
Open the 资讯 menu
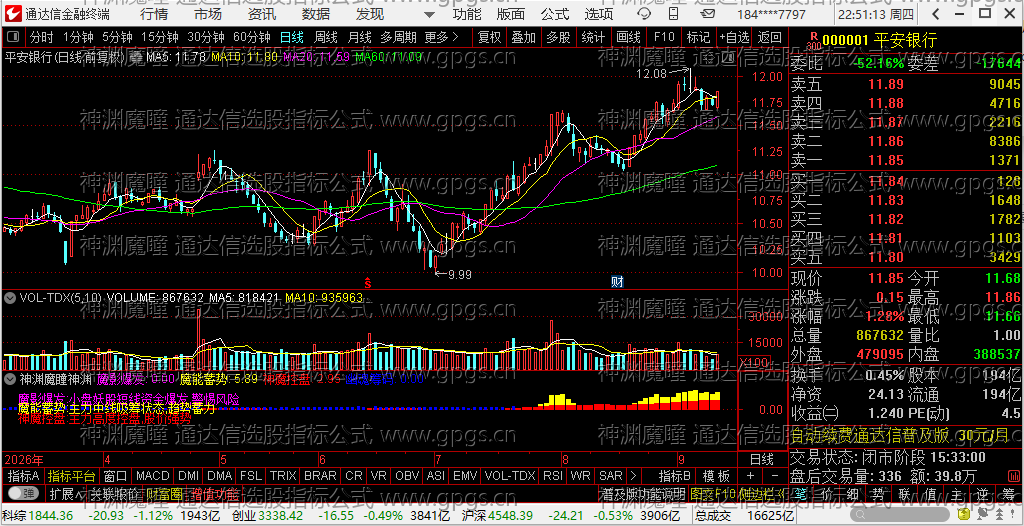pos(262,14)
